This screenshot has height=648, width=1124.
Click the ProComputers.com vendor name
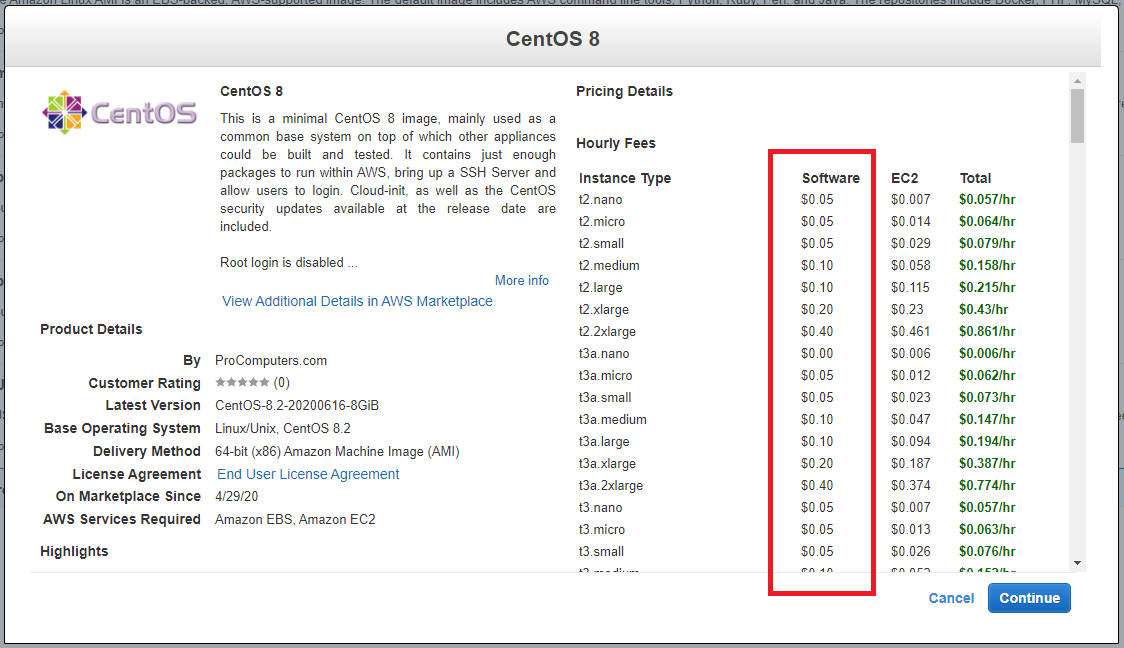271,361
